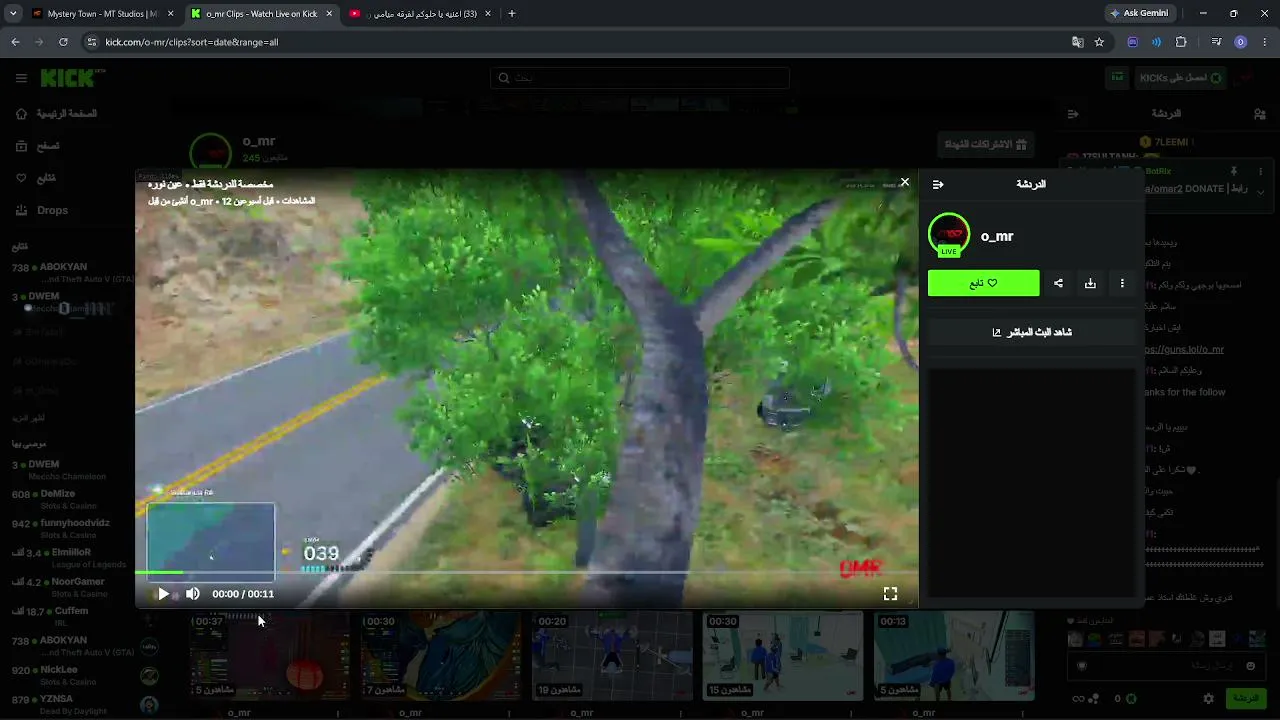Enter fullscreen mode for the clip
The width and height of the screenshot is (1280, 720).
[890, 594]
